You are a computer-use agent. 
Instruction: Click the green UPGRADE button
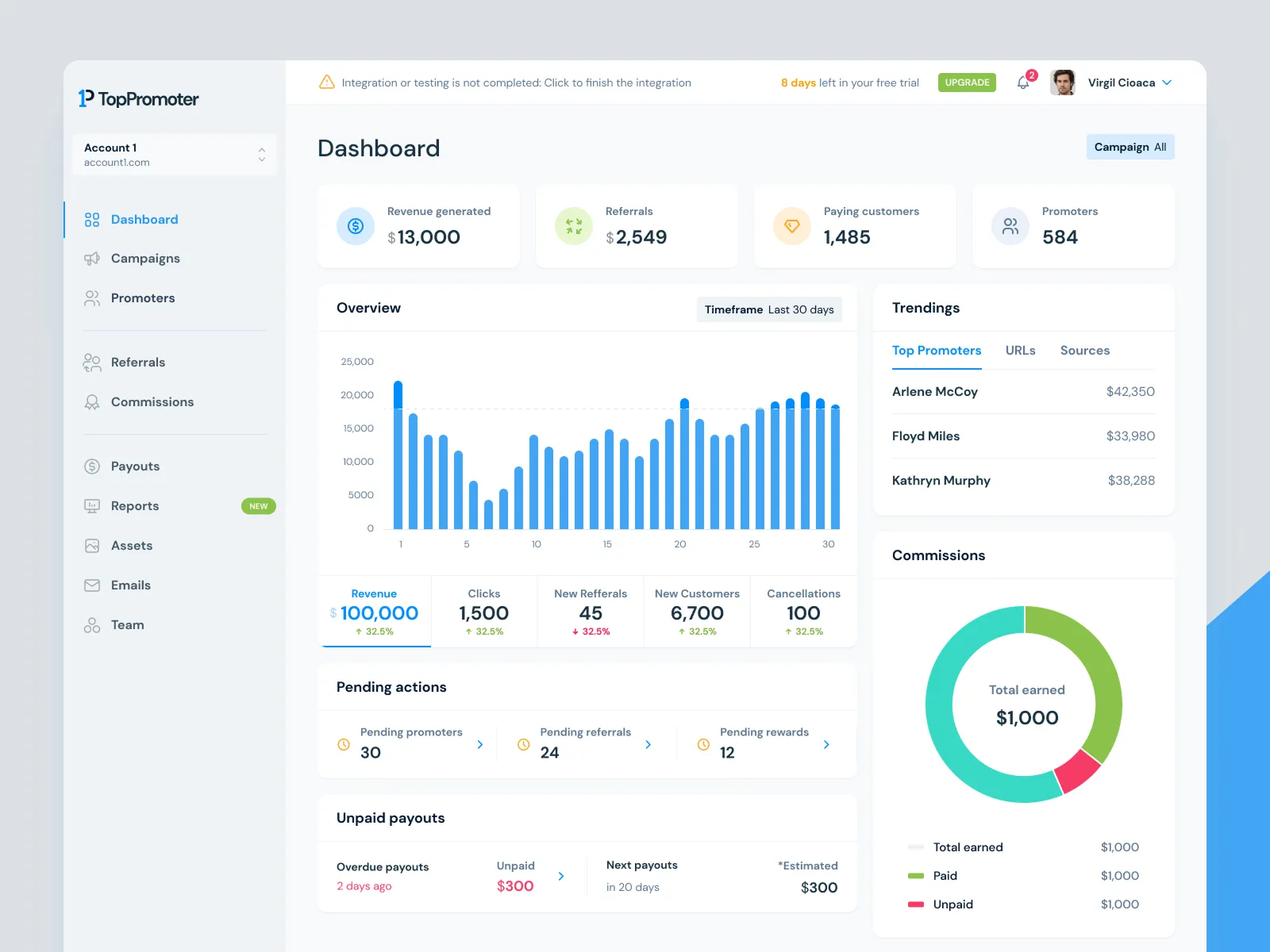click(967, 83)
